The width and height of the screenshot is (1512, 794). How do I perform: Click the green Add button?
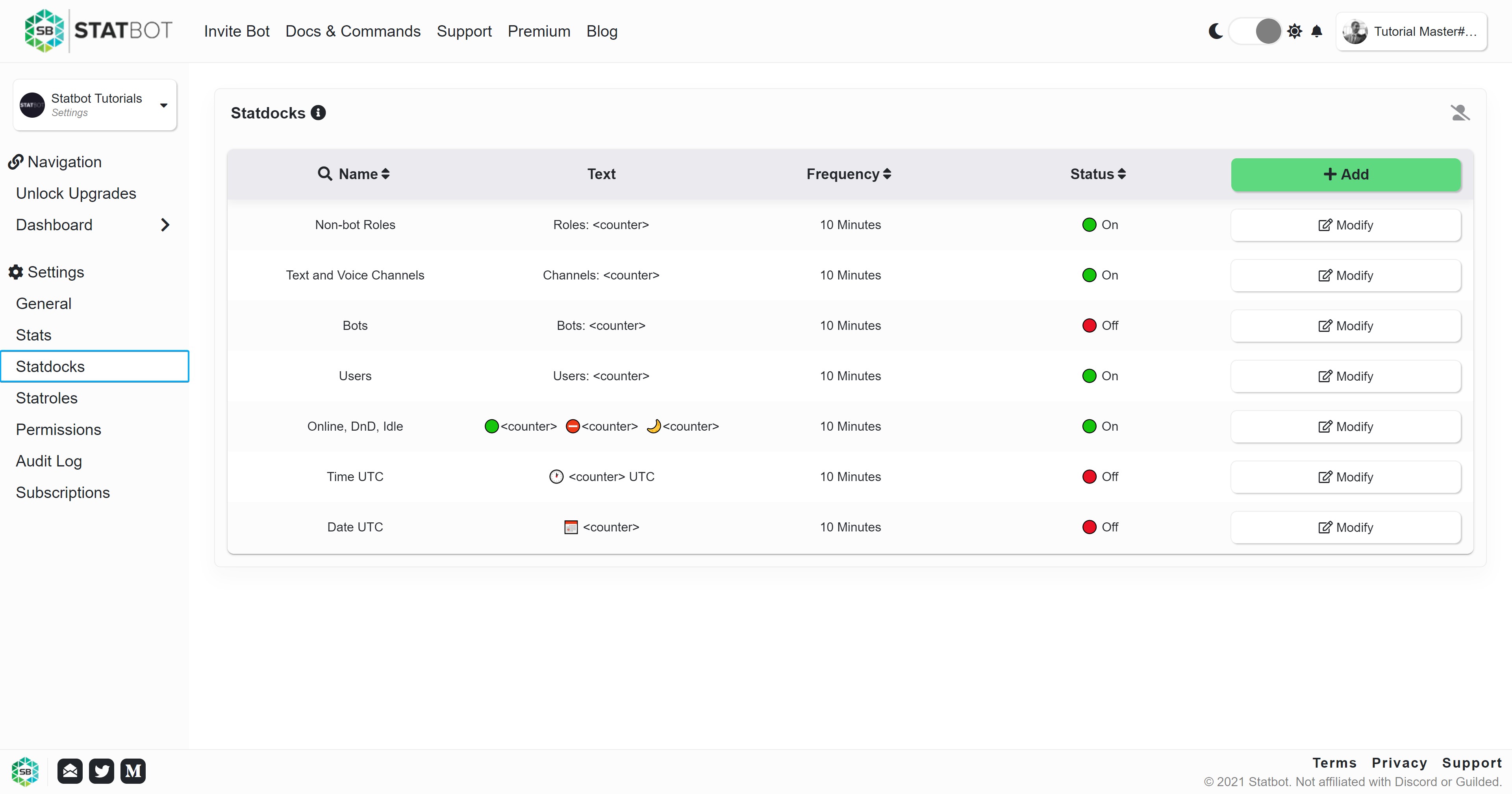pos(1346,174)
